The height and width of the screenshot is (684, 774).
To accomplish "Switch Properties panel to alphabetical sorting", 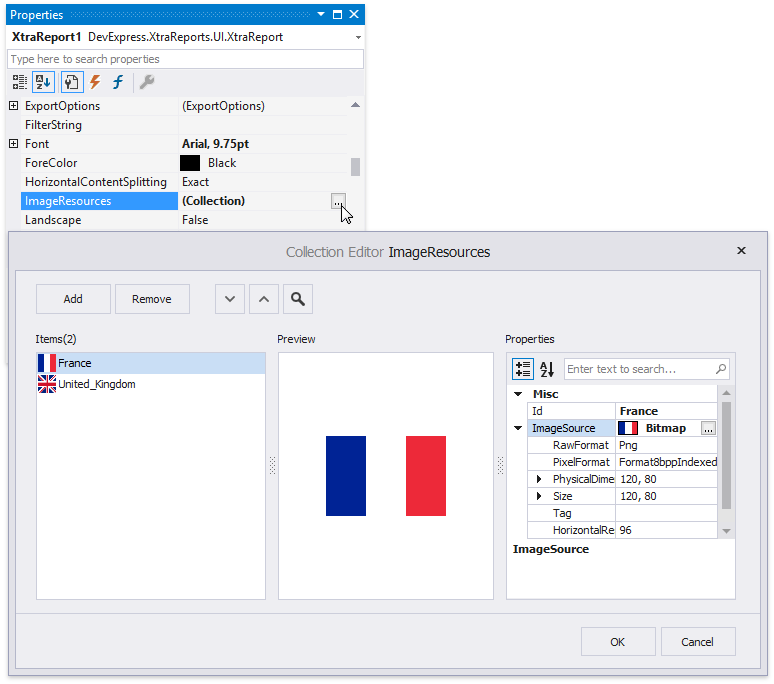I will [43, 82].
